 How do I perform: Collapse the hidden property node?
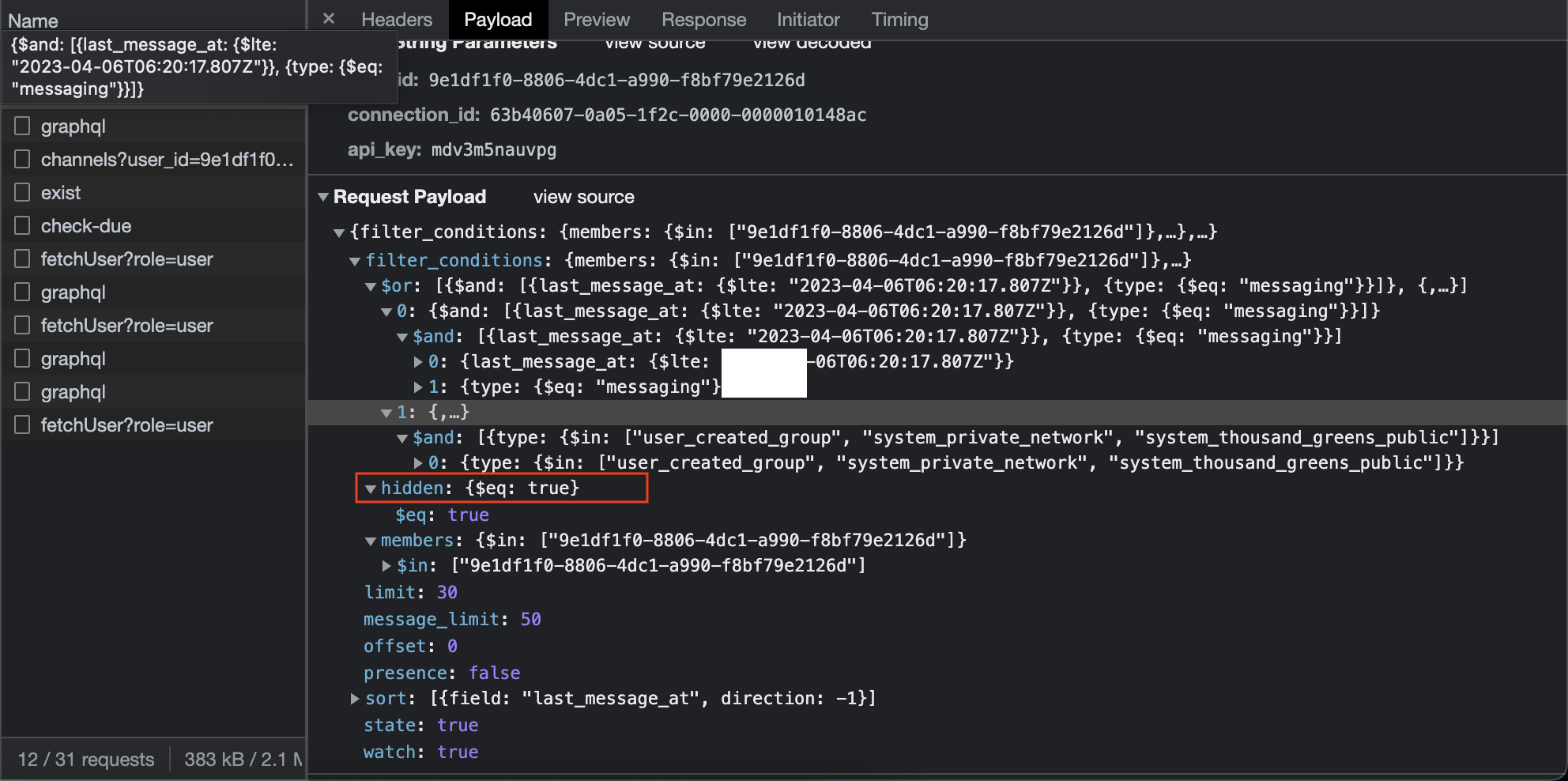pyautogui.click(x=370, y=489)
